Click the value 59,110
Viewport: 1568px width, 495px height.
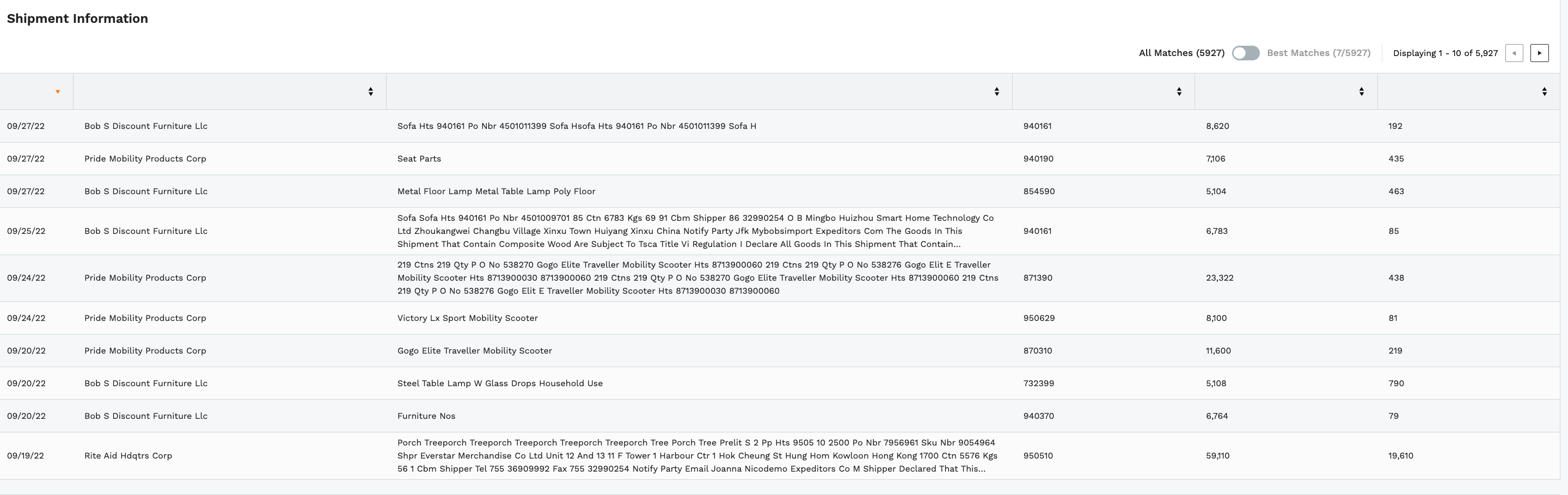1217,455
